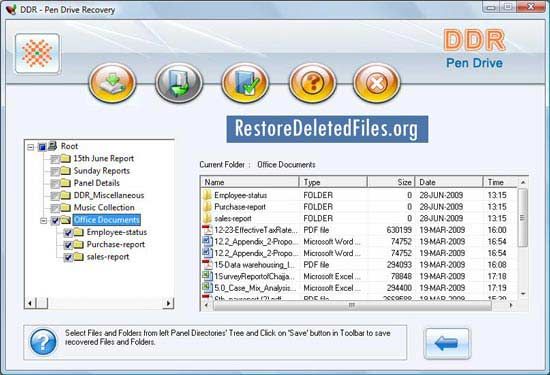550x375 pixels.
Task: Click the folder with checkmark toolbar icon
Action: [245, 83]
